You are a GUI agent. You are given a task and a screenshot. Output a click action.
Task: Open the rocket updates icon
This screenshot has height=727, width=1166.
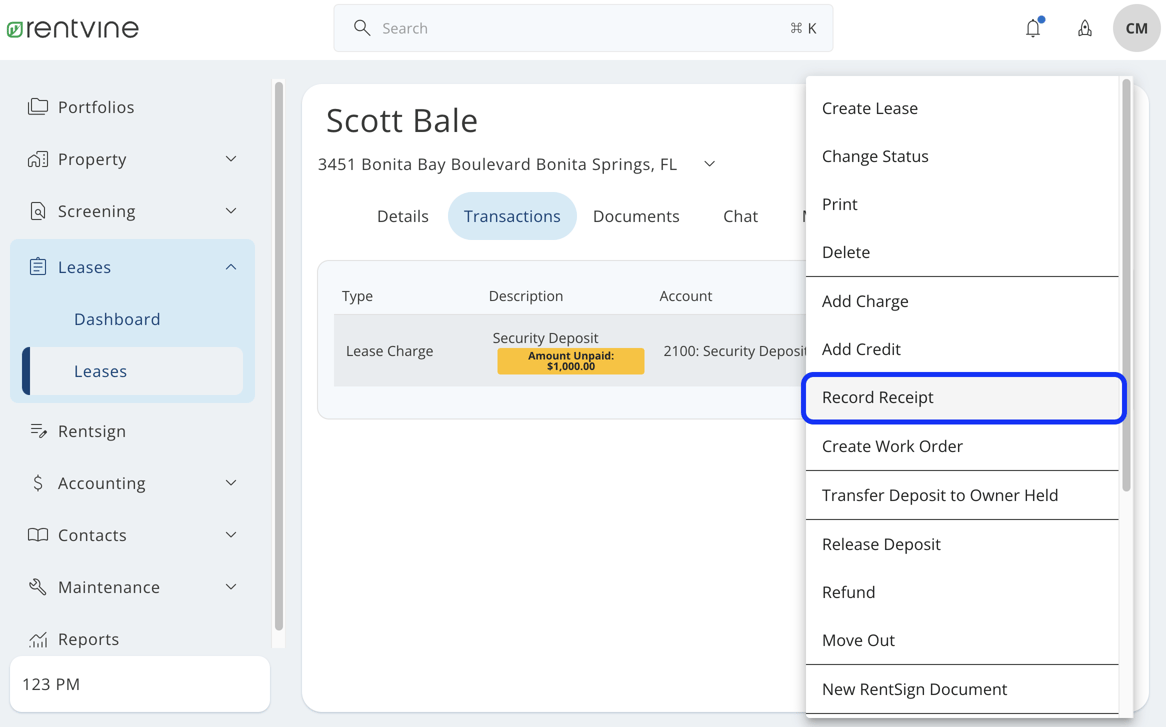click(1084, 28)
